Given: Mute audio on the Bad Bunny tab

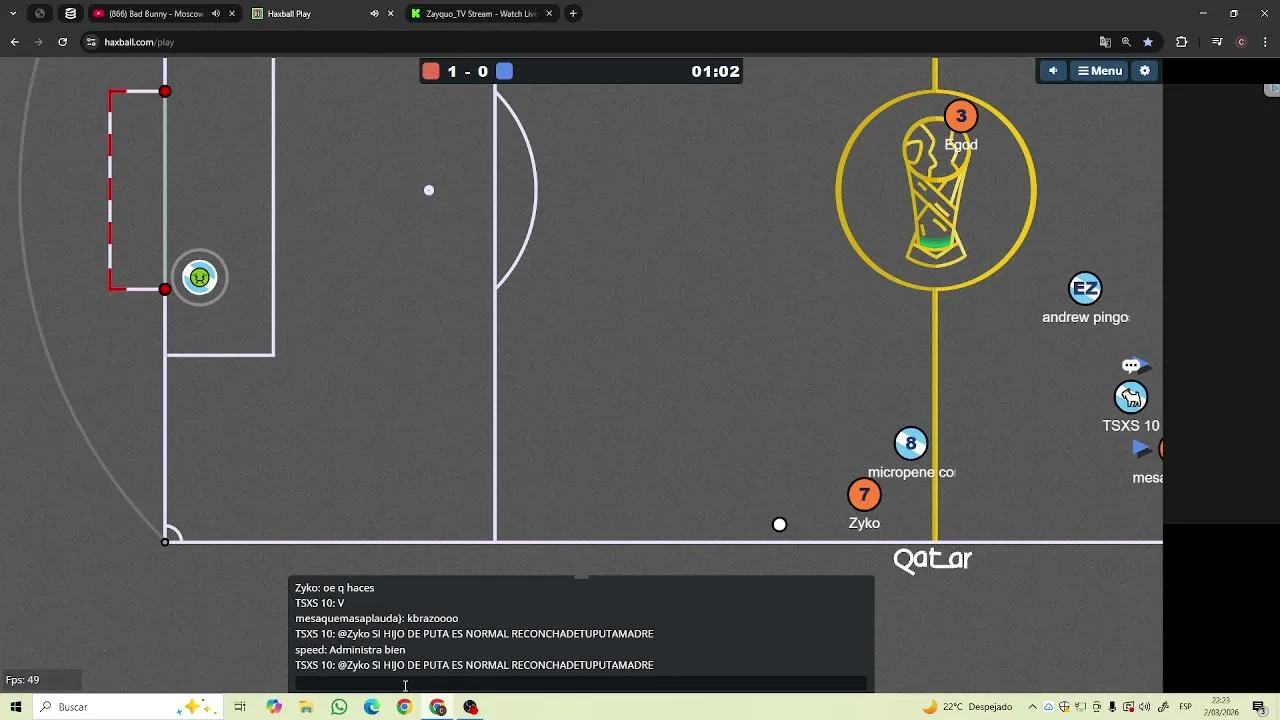Looking at the screenshot, I should point(215,14).
